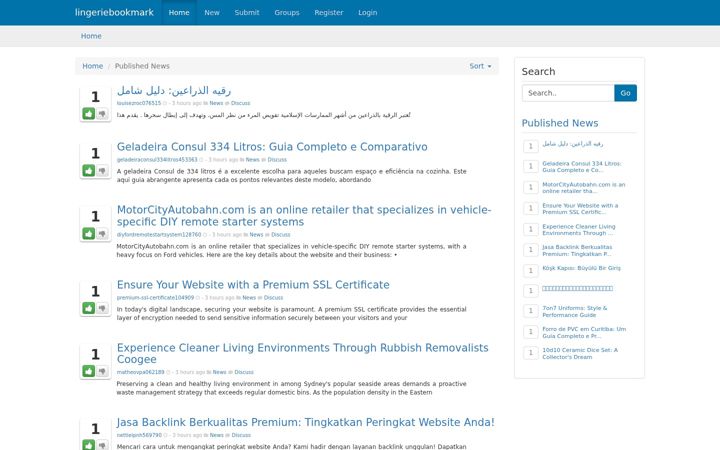Open sidebar link 7on7 Uniforms
This screenshot has width=720, height=450.
[x=574, y=311]
